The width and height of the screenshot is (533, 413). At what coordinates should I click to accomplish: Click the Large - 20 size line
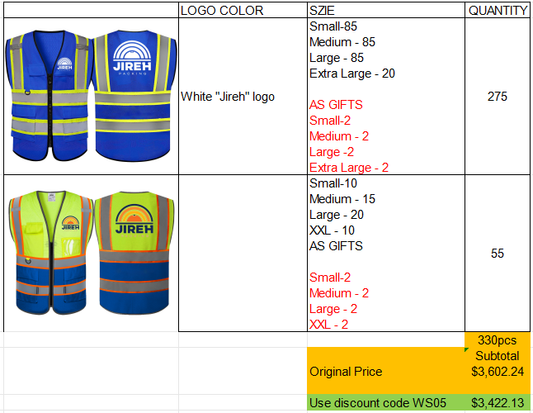tap(337, 215)
